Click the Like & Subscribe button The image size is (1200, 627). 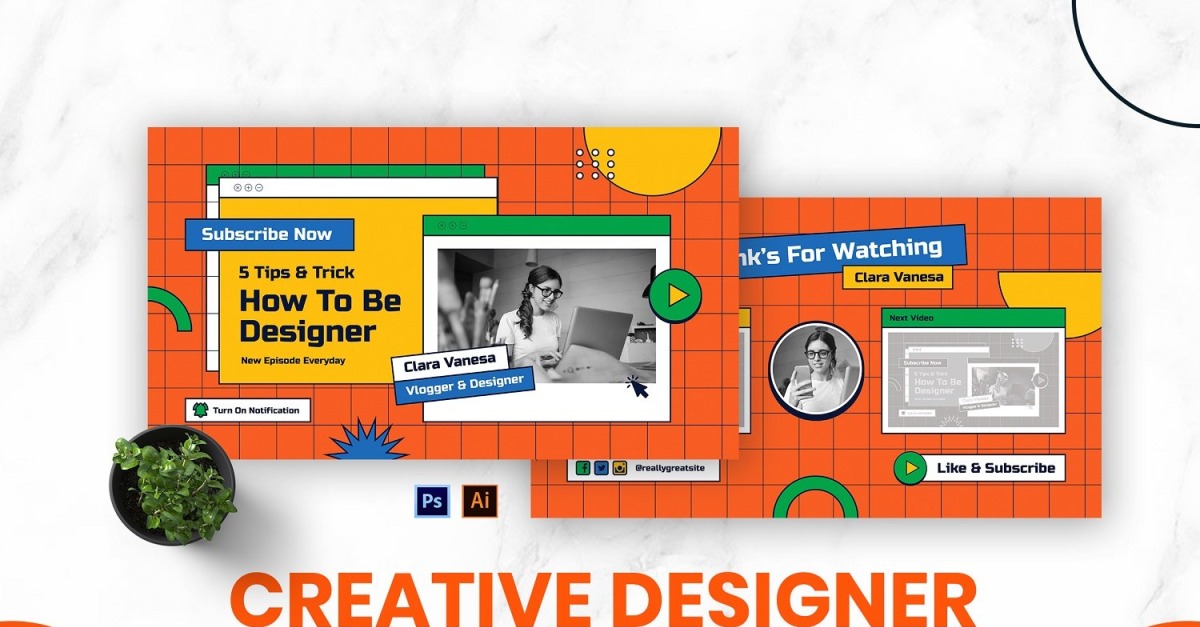[981, 468]
